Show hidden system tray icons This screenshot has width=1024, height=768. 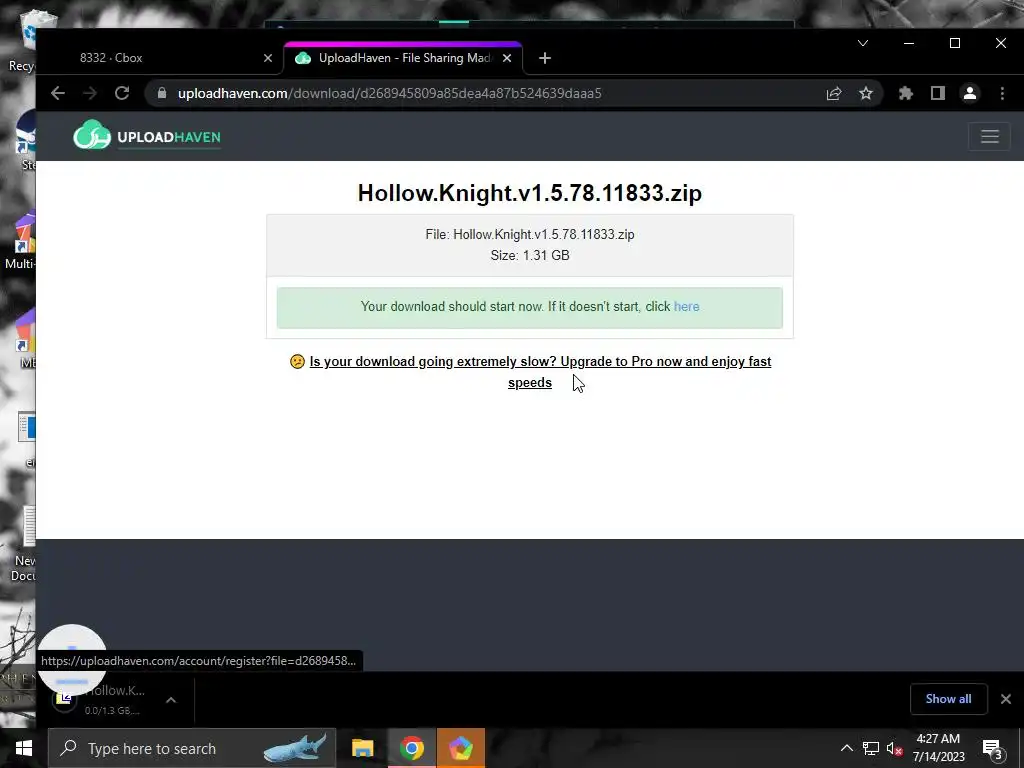(x=846, y=748)
